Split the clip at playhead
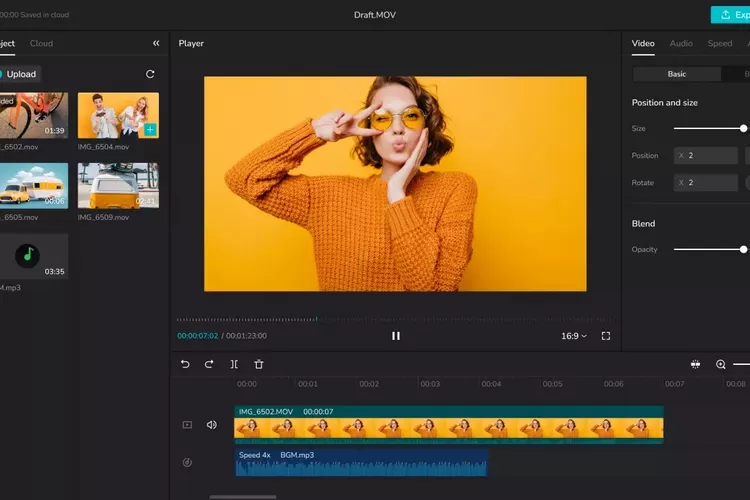Image resolution: width=750 pixels, height=500 pixels. [x=234, y=364]
